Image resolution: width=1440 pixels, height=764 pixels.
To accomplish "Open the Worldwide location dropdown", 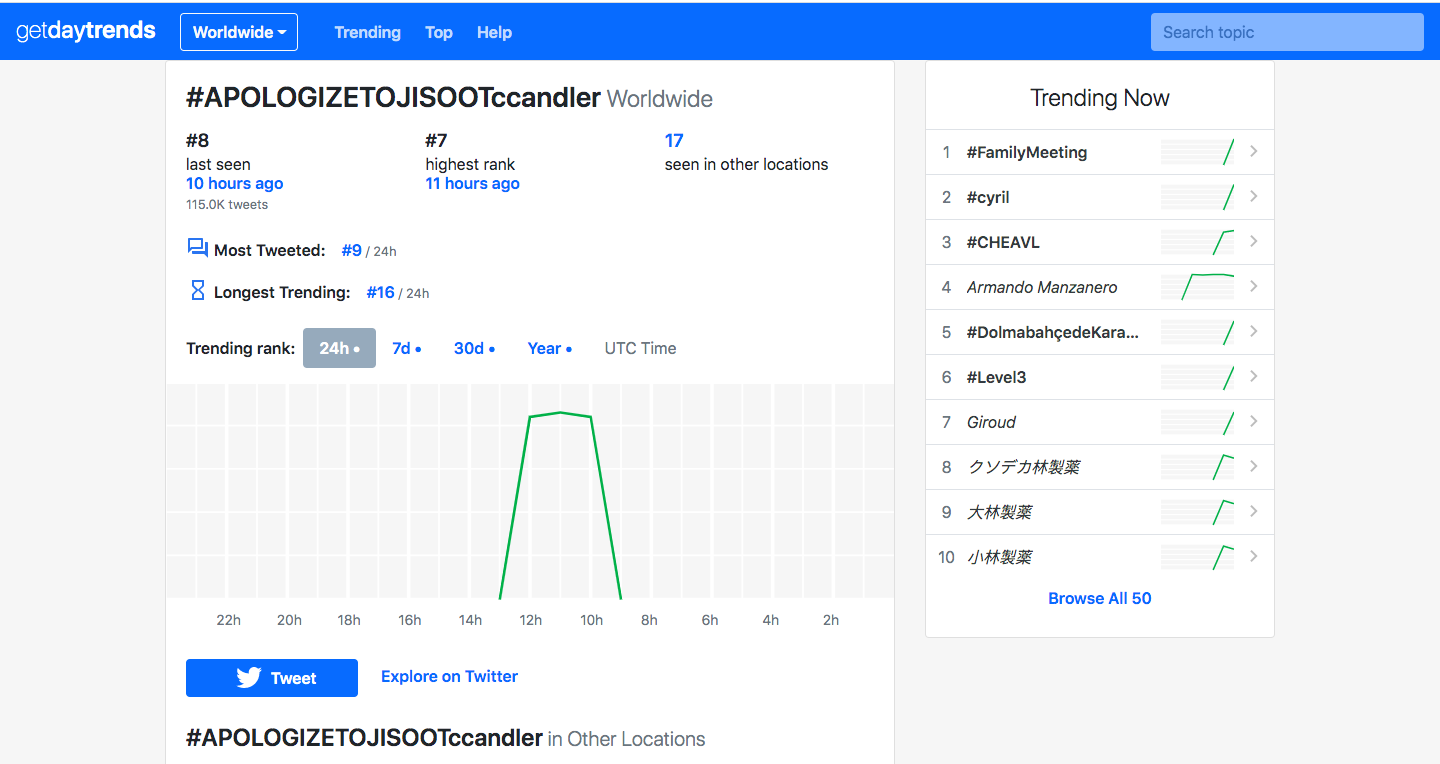I will (239, 32).
